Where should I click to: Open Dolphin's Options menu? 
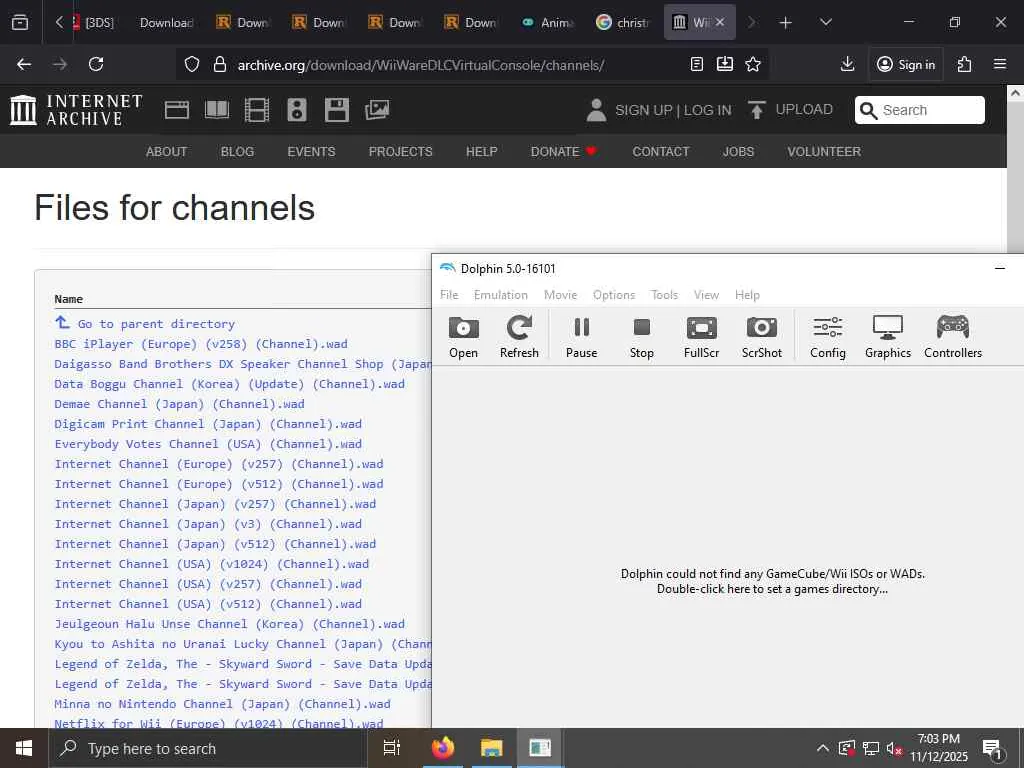click(614, 295)
